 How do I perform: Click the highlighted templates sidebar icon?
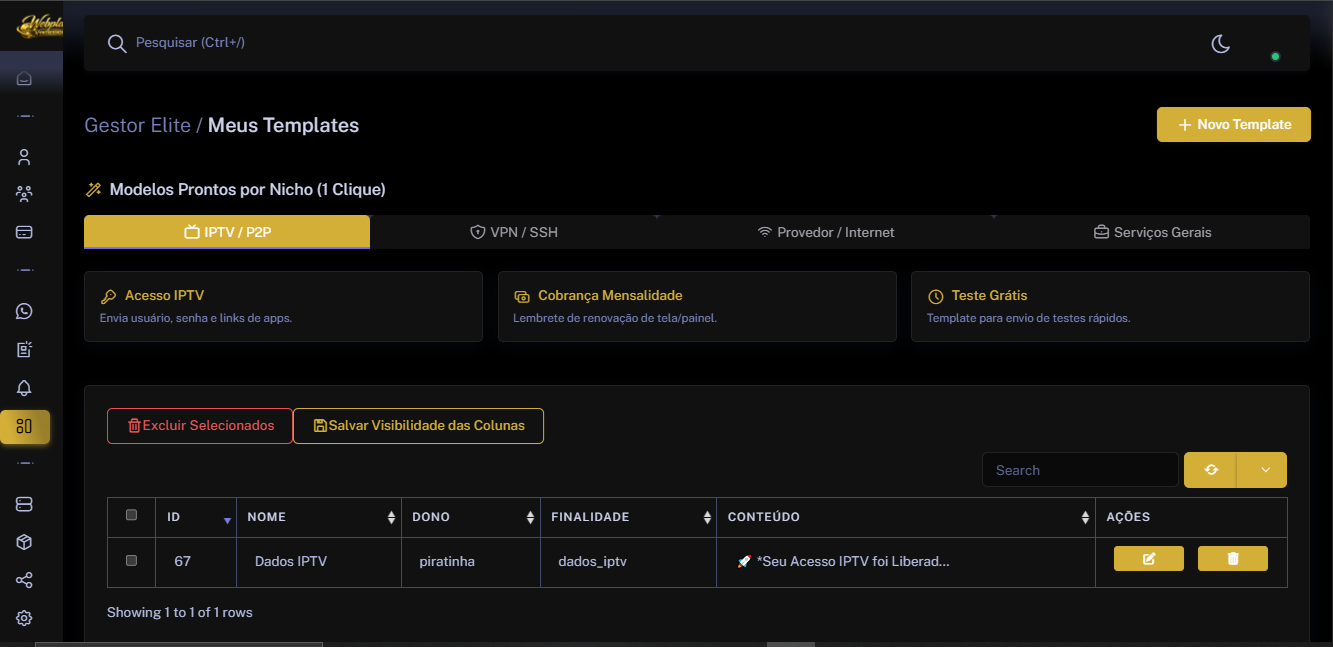(x=25, y=426)
